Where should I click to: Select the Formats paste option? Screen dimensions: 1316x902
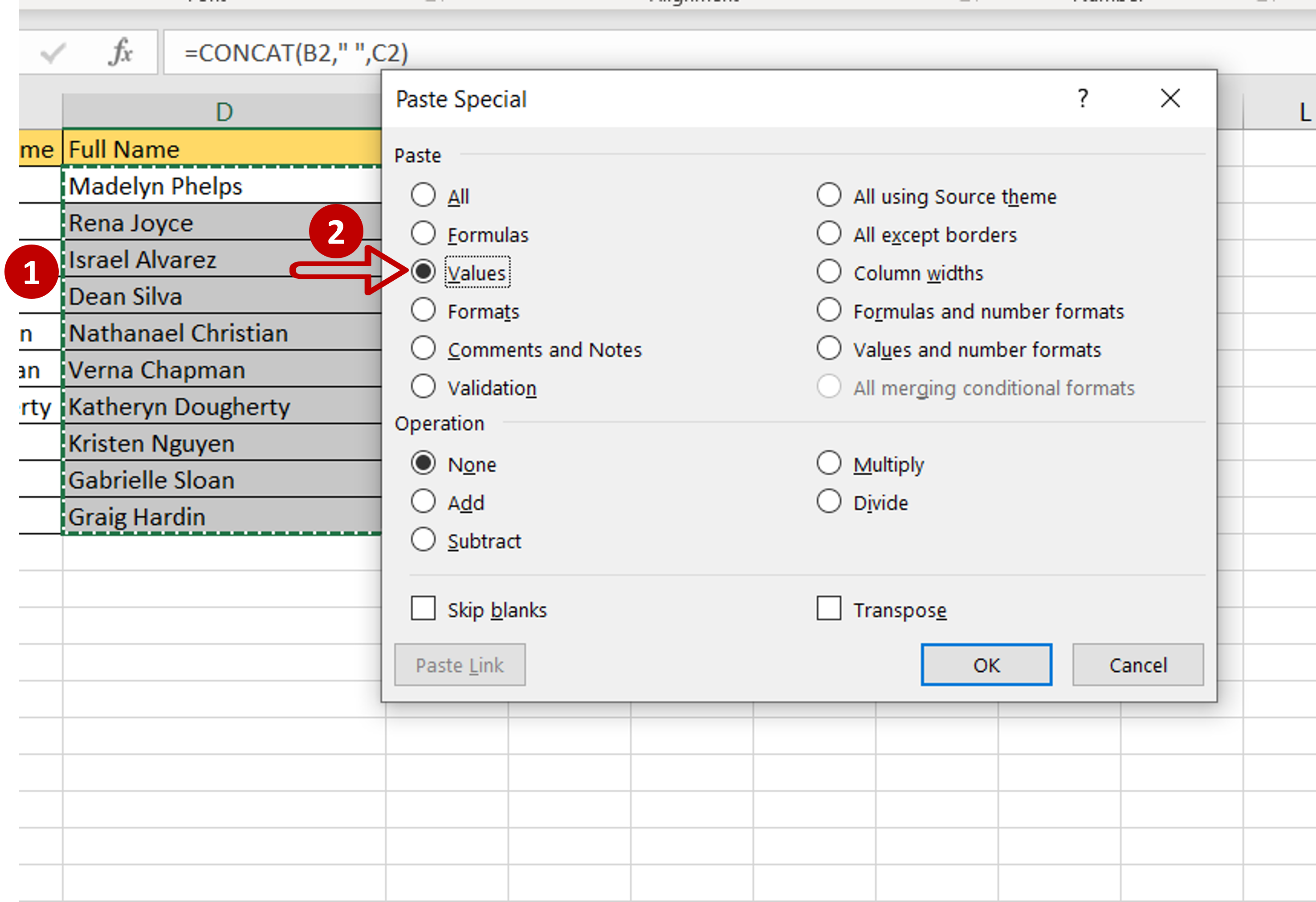(x=423, y=310)
